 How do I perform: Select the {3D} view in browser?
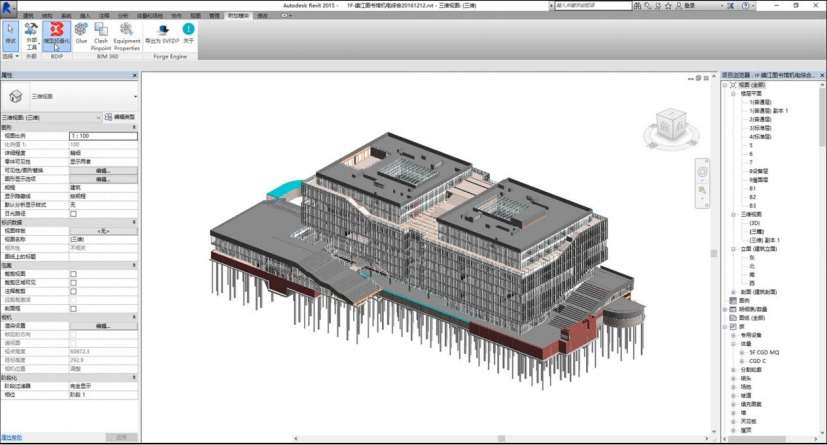point(754,223)
